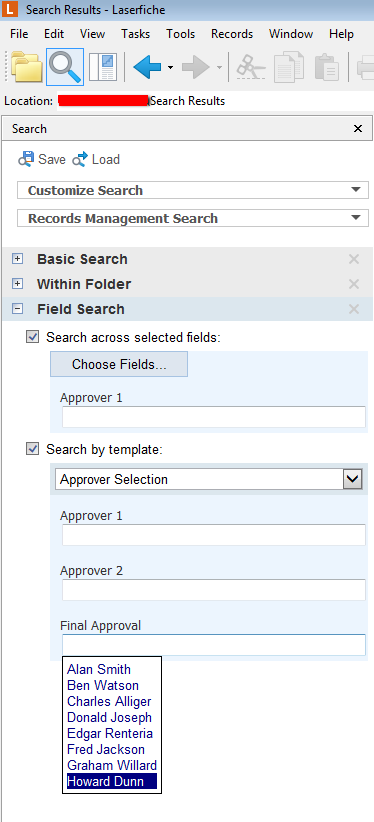Collapse the Field Search section
Image resolution: width=374 pixels, height=822 pixels.
click(x=18, y=309)
